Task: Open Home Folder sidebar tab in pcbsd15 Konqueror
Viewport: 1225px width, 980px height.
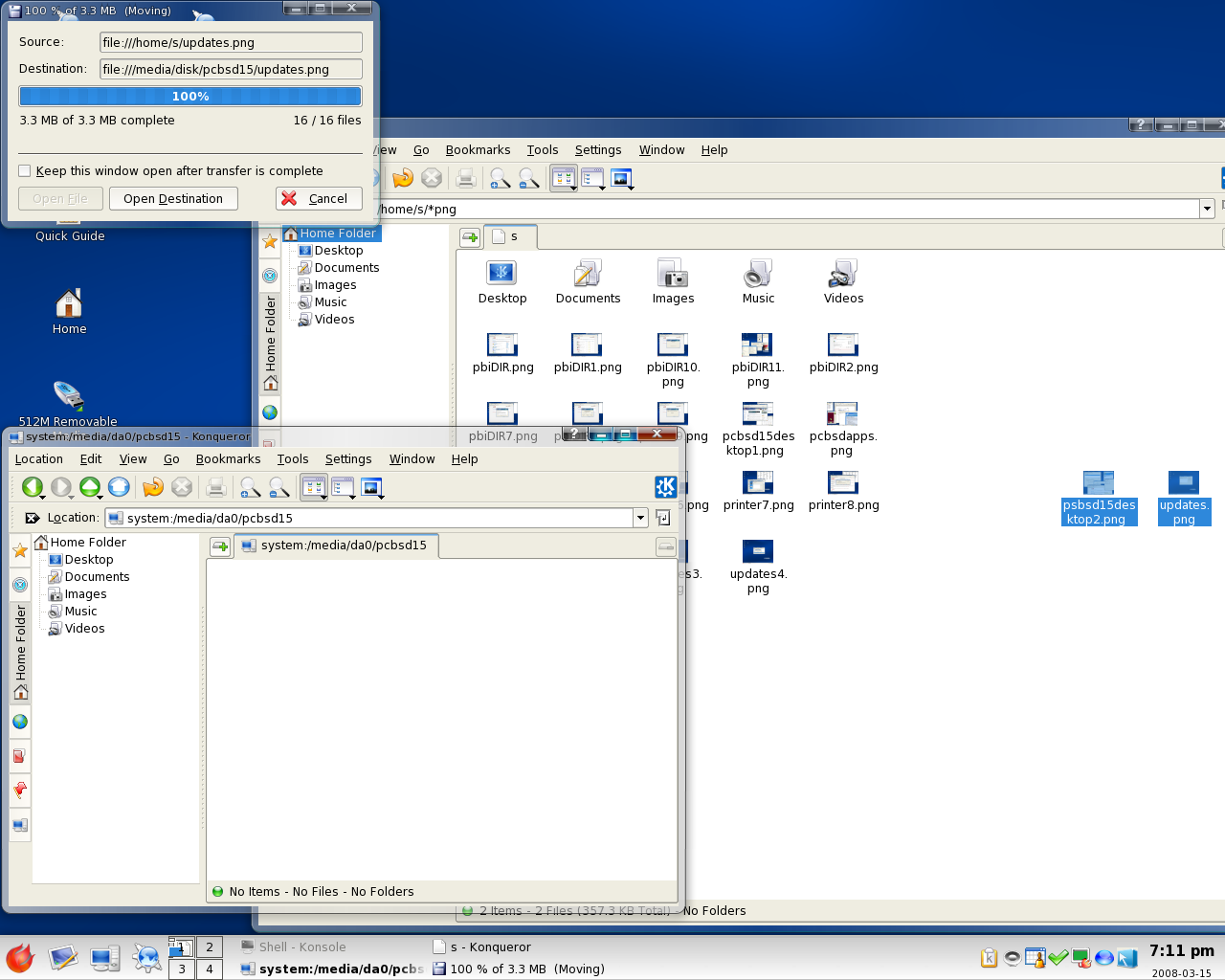Action: click(20, 651)
